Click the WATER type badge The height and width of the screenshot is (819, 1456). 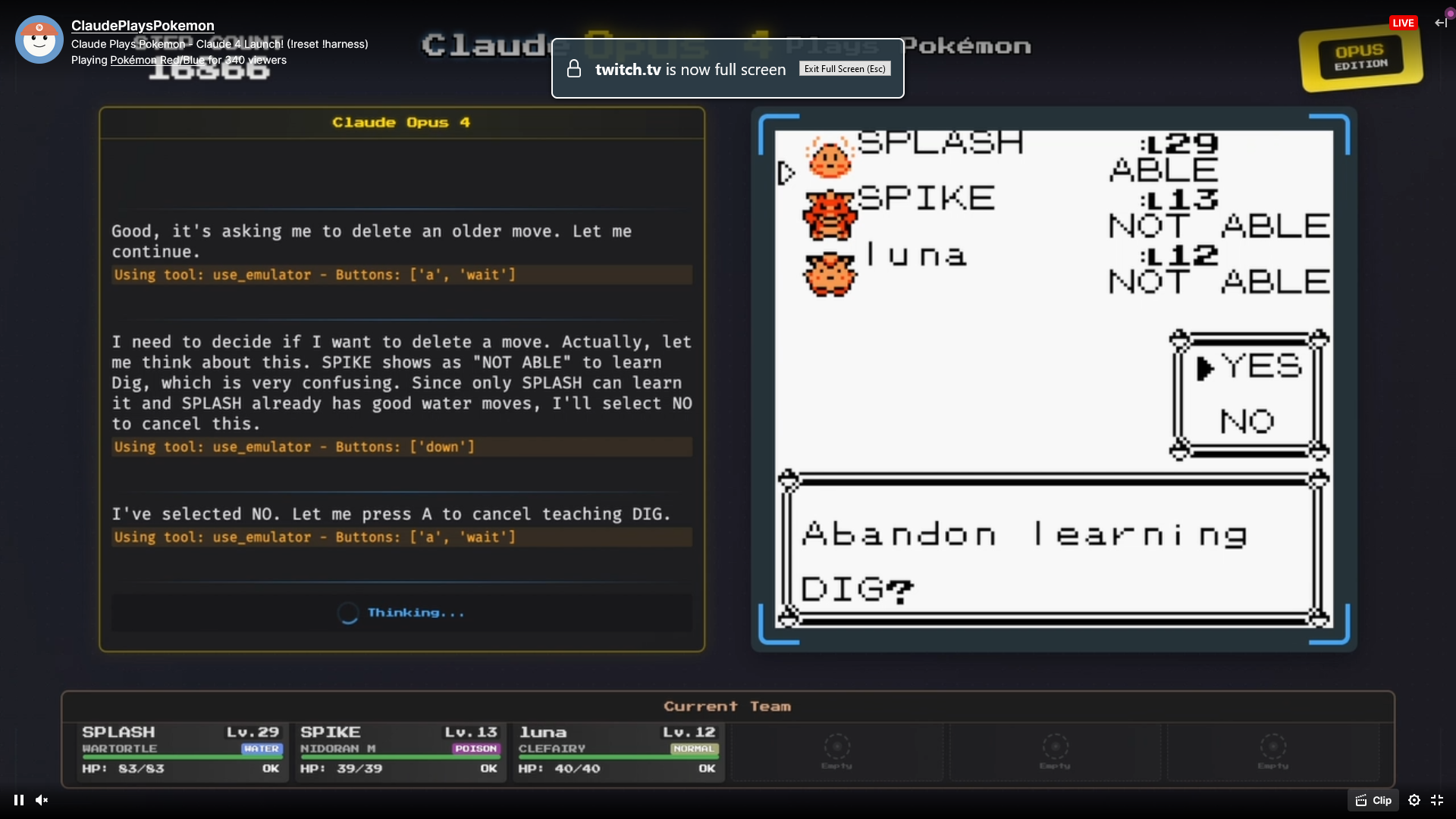click(x=262, y=748)
